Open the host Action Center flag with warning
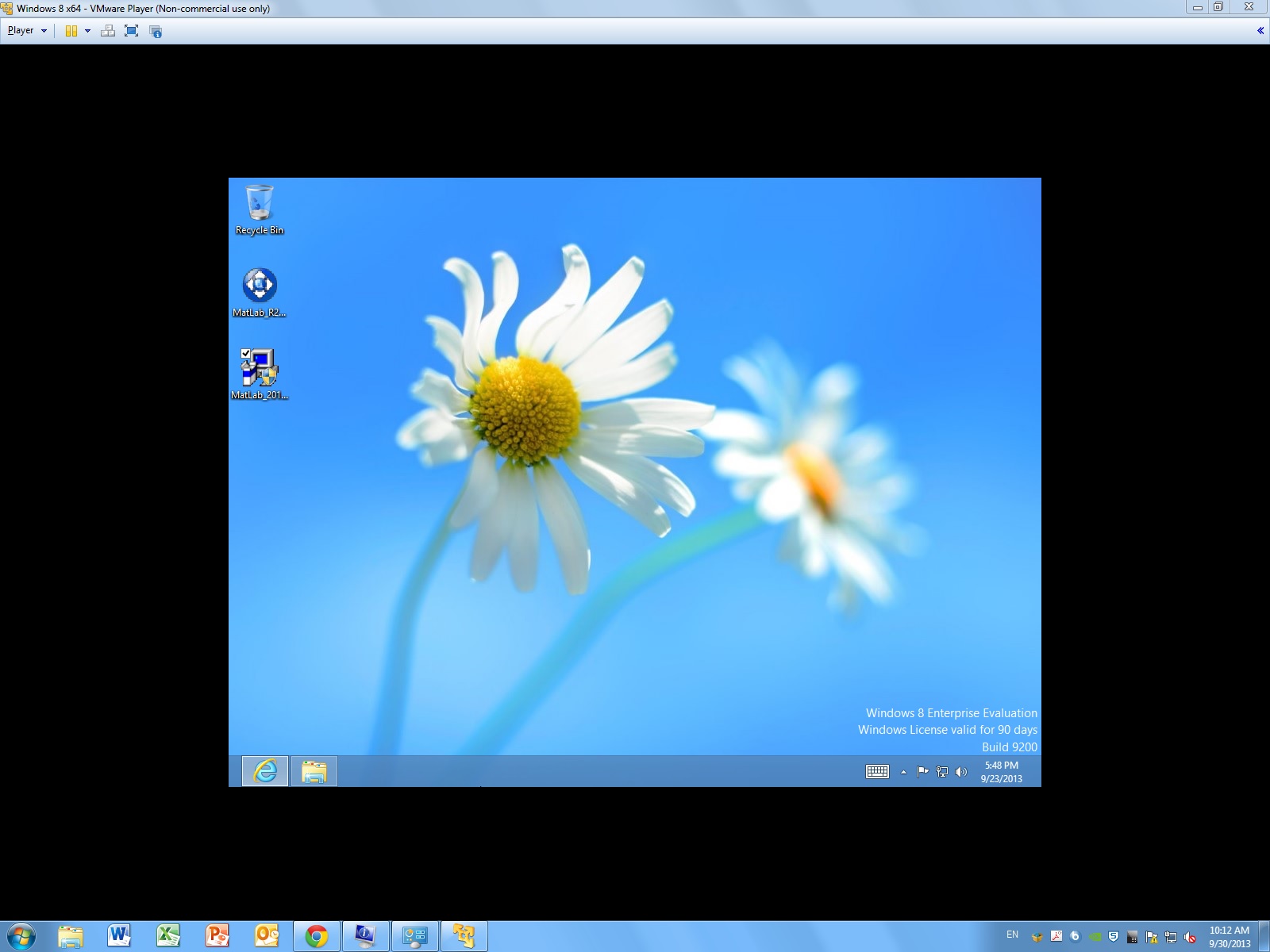The image size is (1270, 952). (x=1152, y=936)
